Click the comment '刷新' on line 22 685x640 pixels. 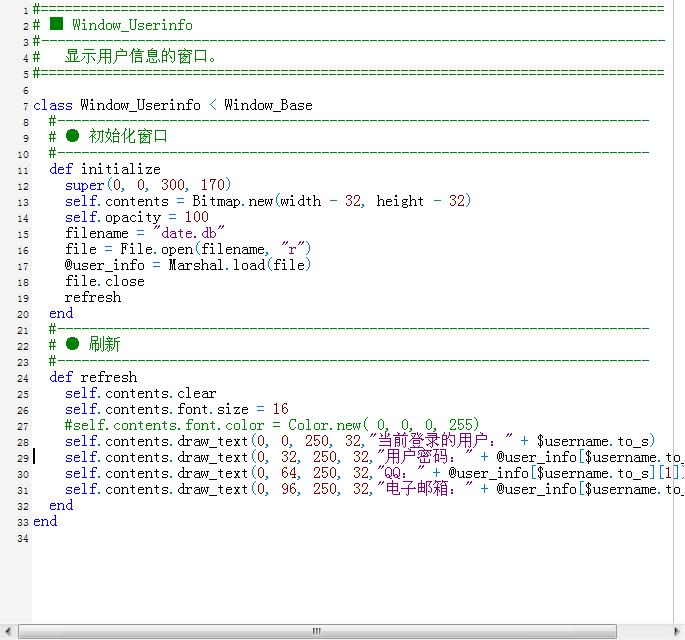[x=104, y=345]
